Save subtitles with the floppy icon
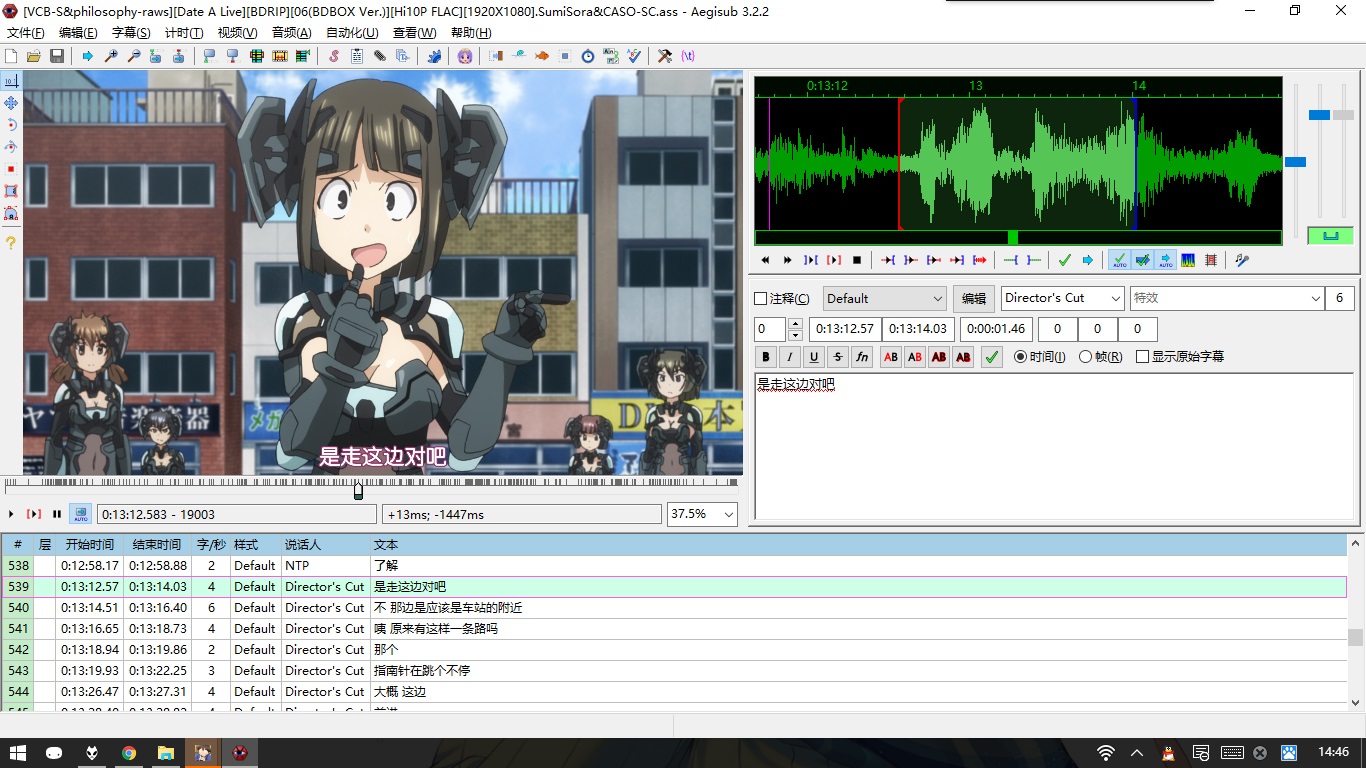 pos(56,56)
